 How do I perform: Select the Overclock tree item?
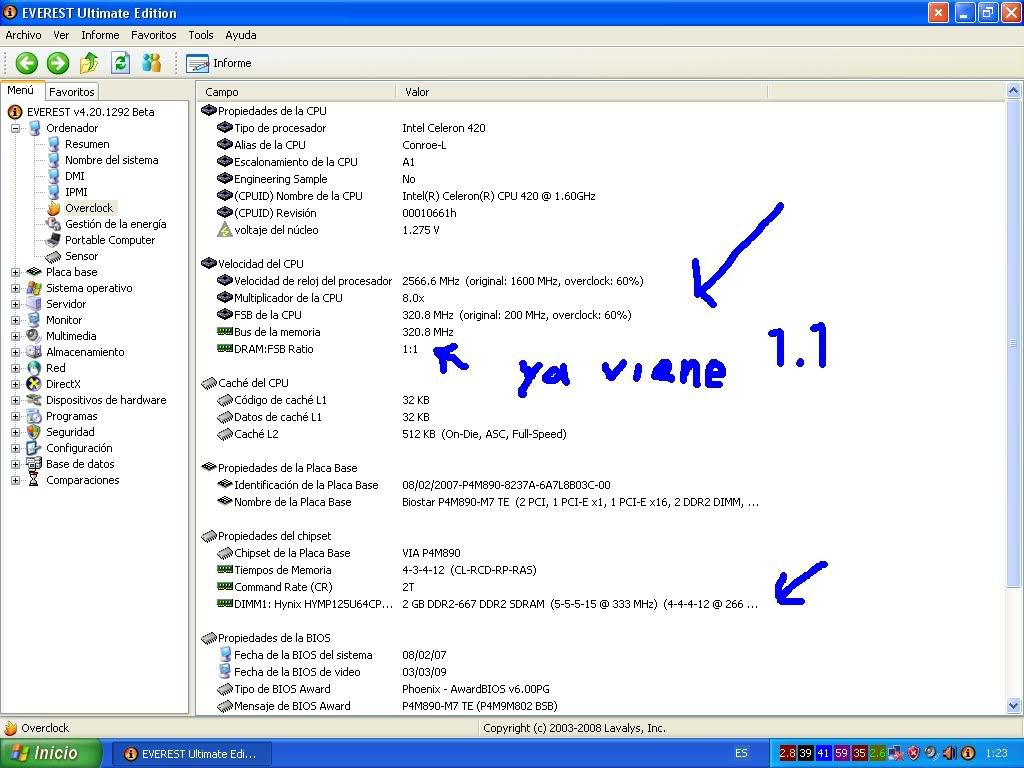(89, 208)
